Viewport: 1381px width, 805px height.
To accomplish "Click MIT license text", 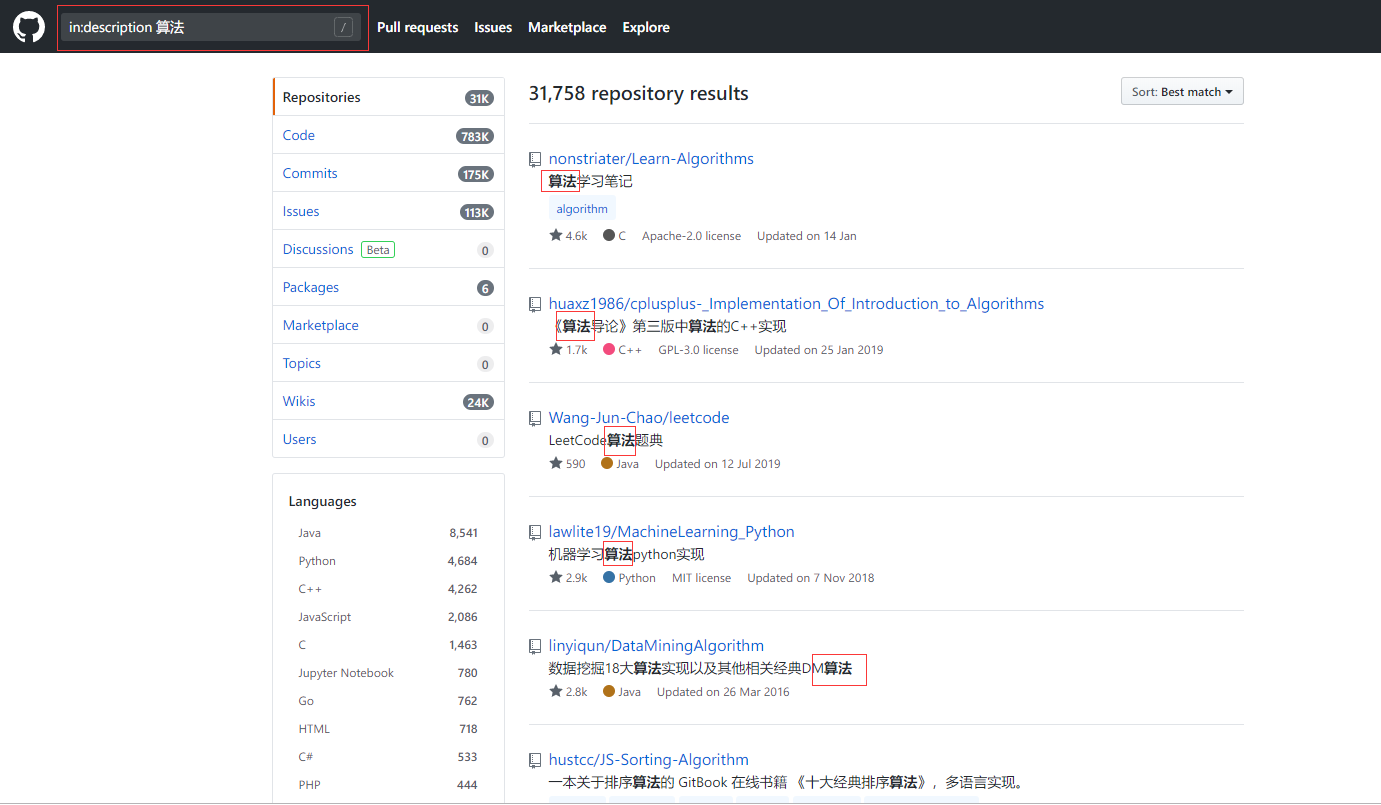I will coord(701,578).
